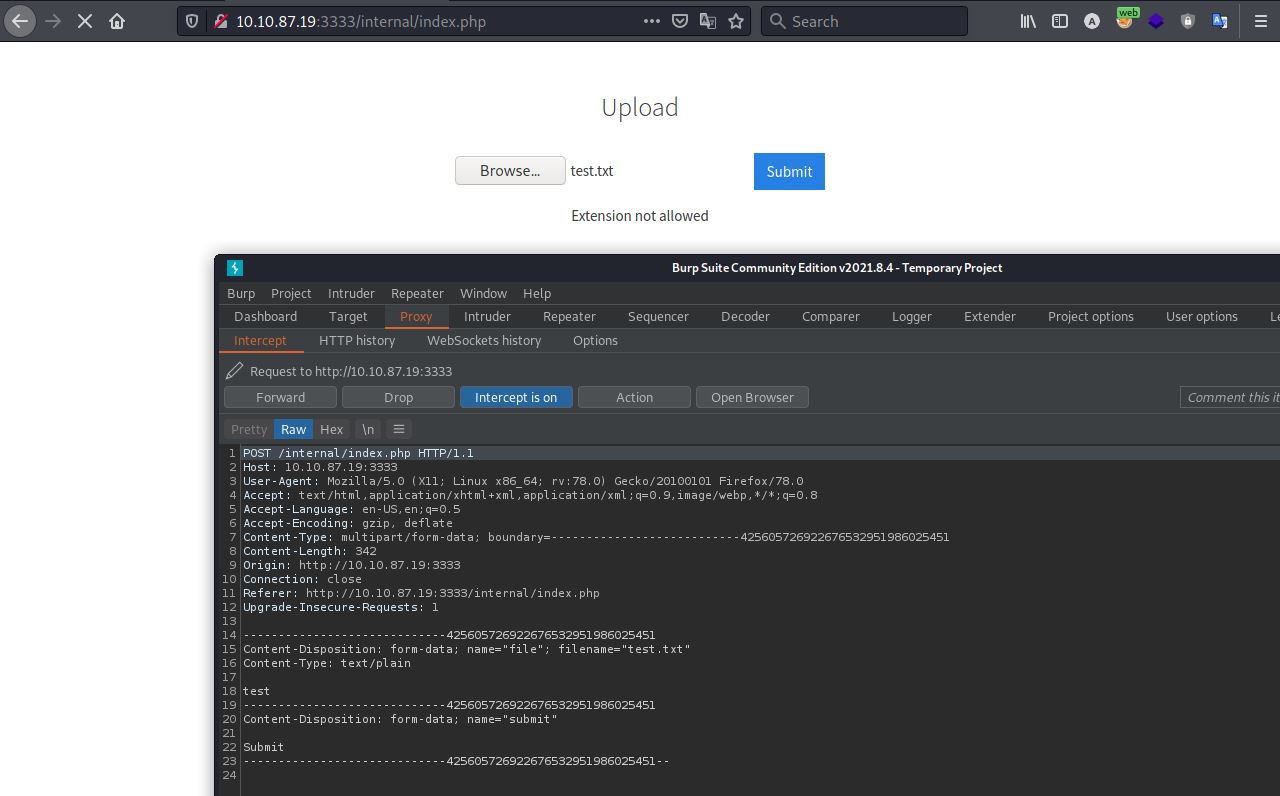Open the HTTP history sub-tab

357,340
